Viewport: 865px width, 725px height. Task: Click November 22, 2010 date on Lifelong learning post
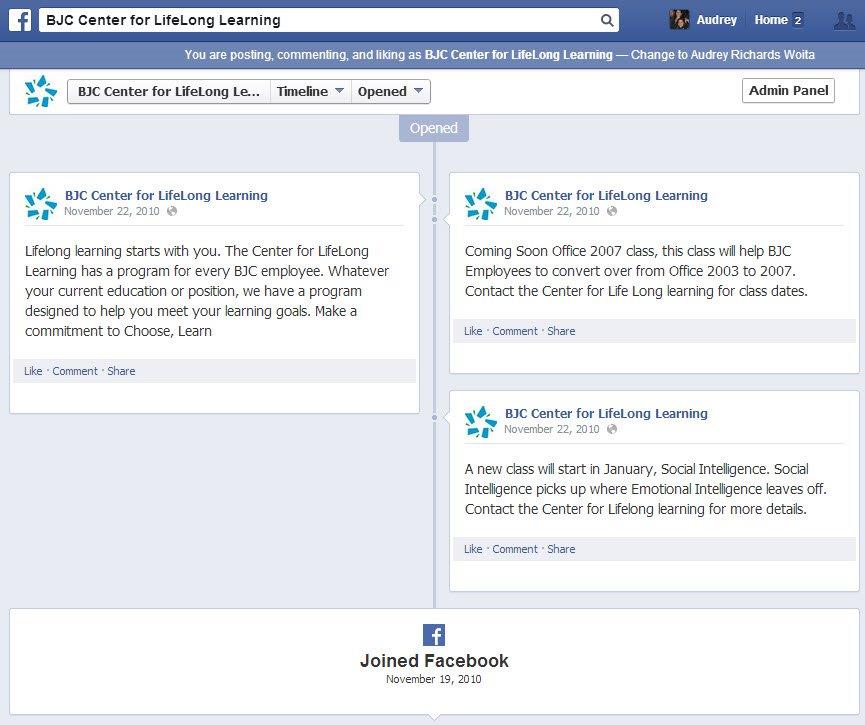coord(111,211)
